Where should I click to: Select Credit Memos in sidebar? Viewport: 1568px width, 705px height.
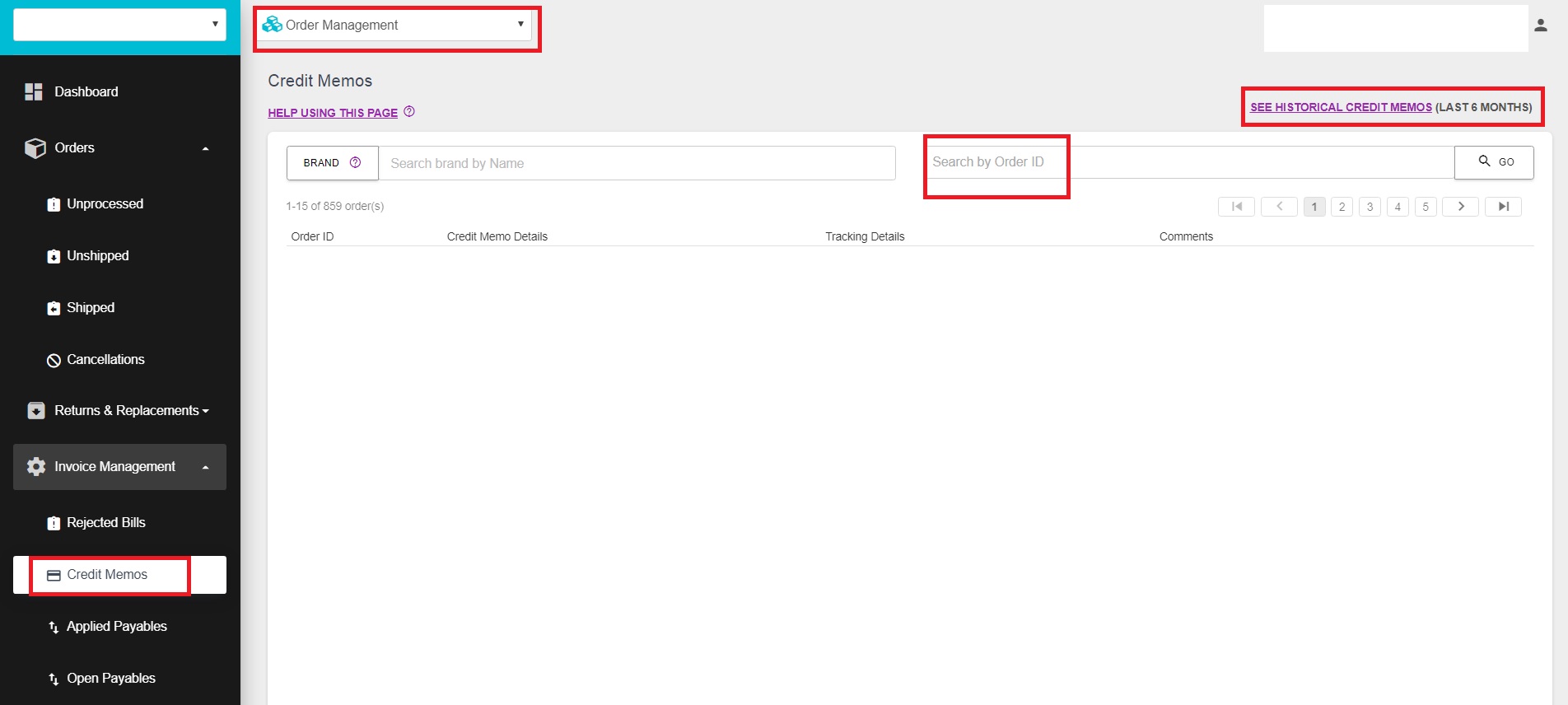[119, 575]
